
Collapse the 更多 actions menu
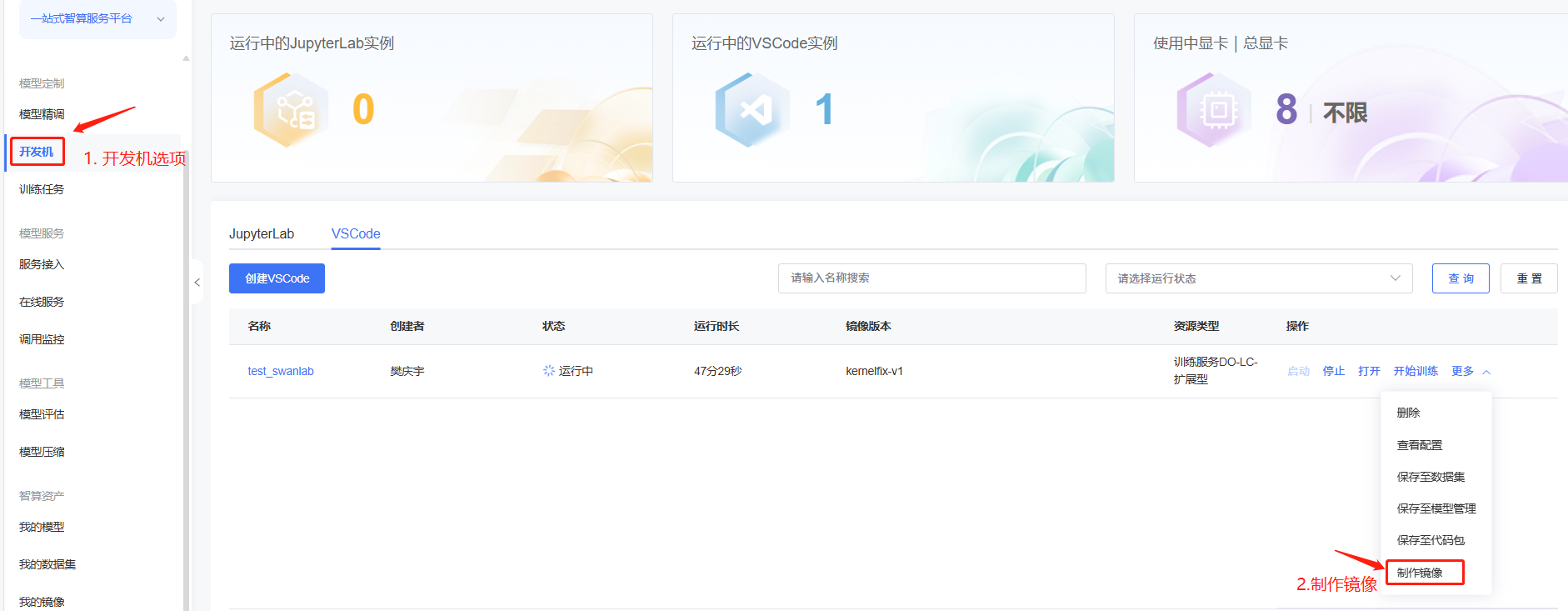(x=1471, y=371)
